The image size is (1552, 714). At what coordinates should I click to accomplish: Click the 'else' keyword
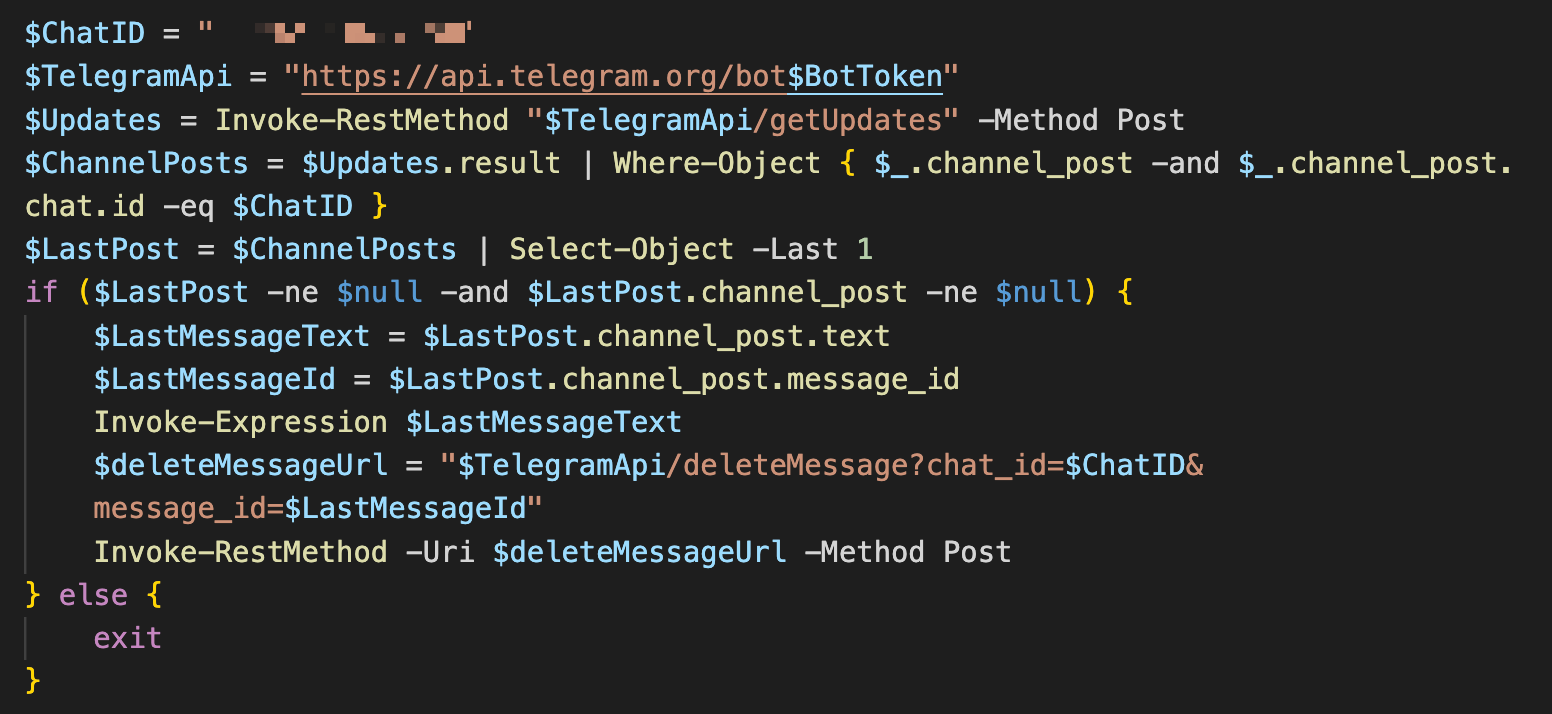[x=93, y=595]
